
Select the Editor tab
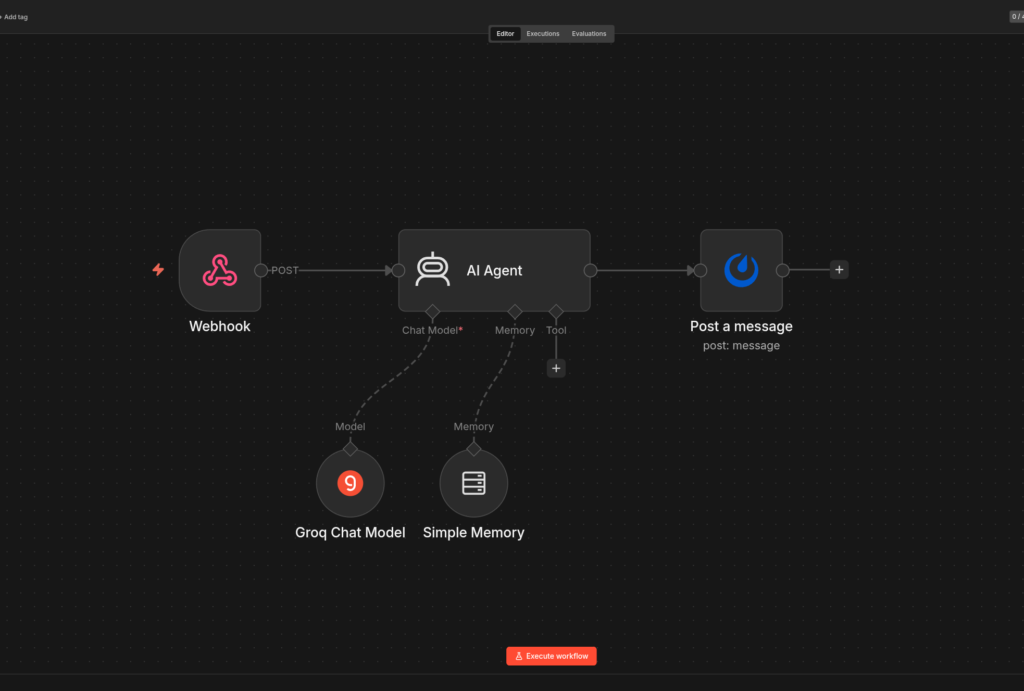coord(505,33)
